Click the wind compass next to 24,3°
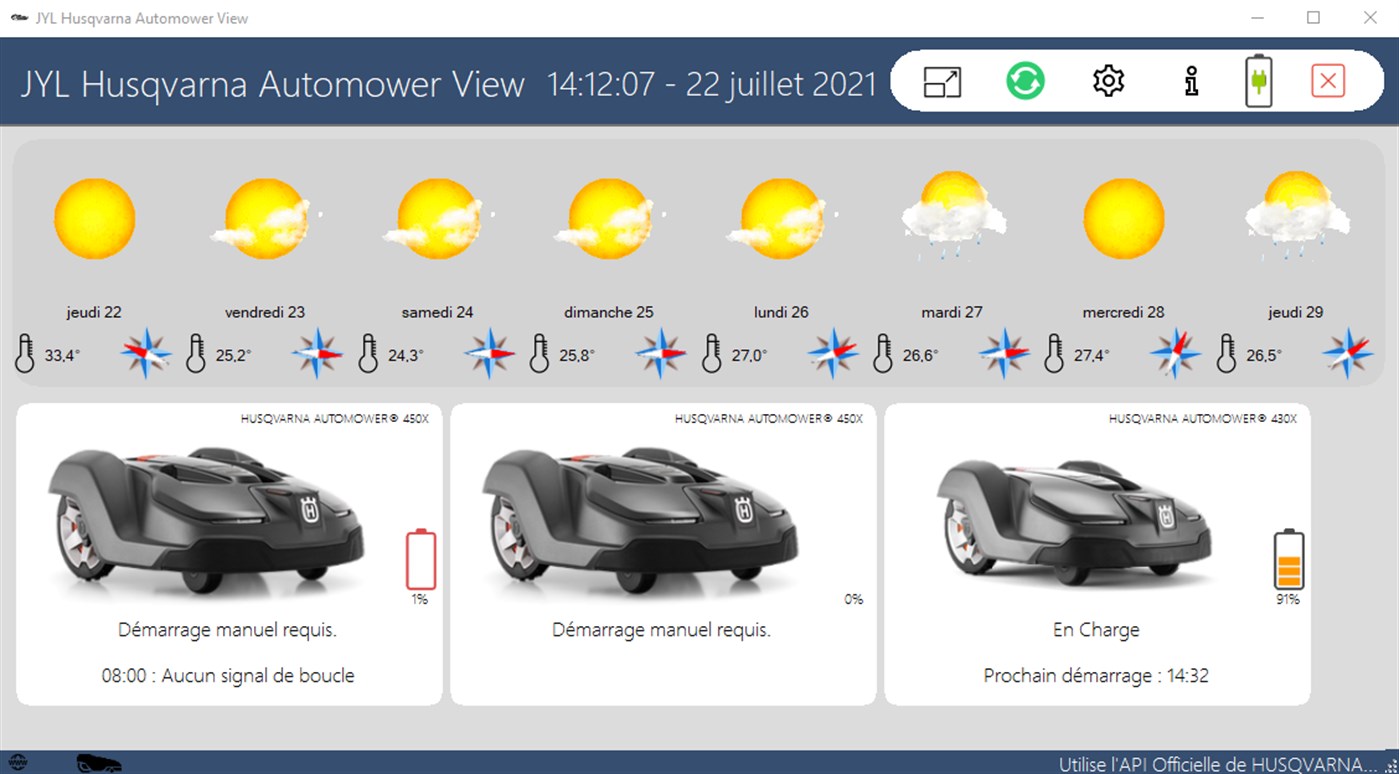 point(490,353)
